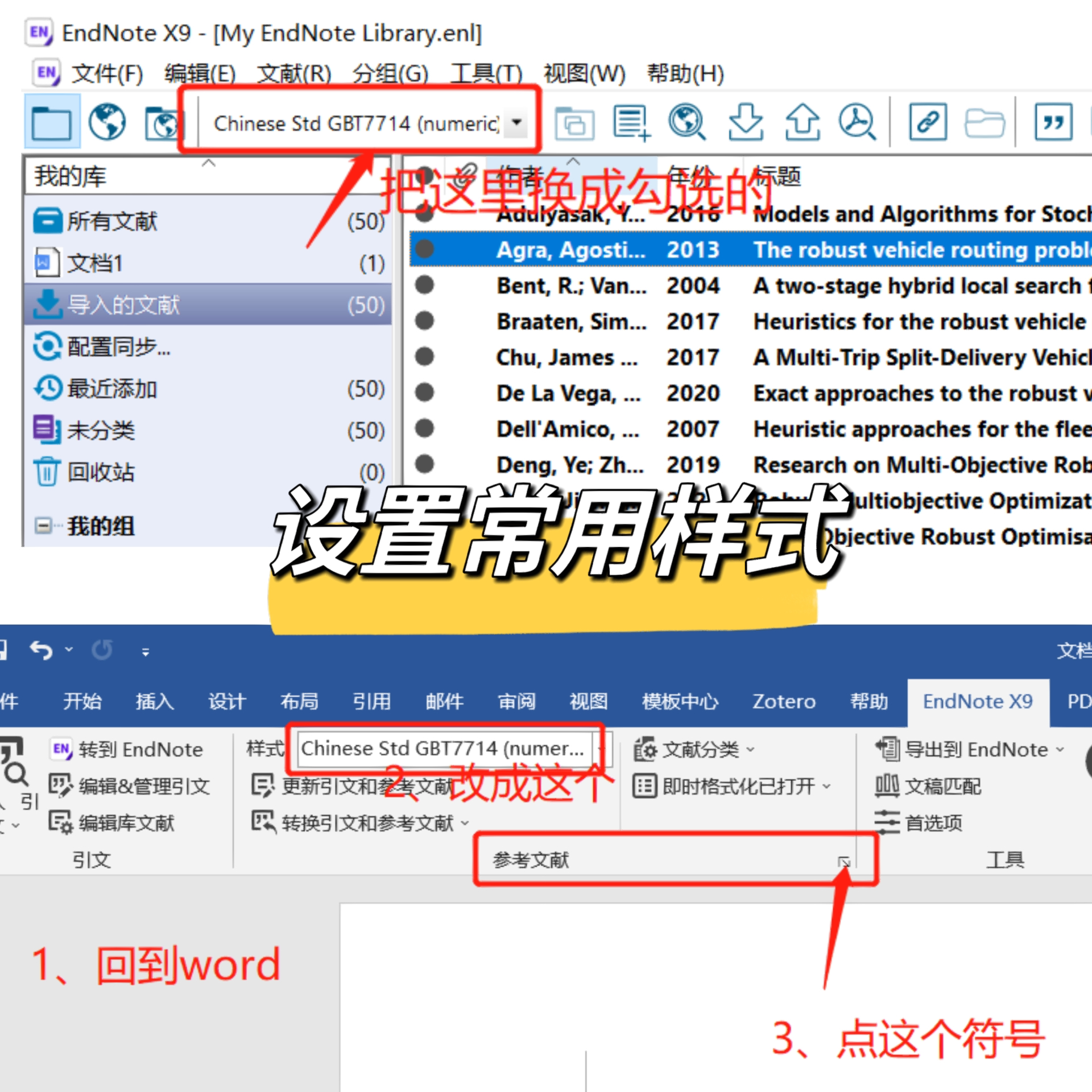Click 编辑库文献 button

coord(111,822)
